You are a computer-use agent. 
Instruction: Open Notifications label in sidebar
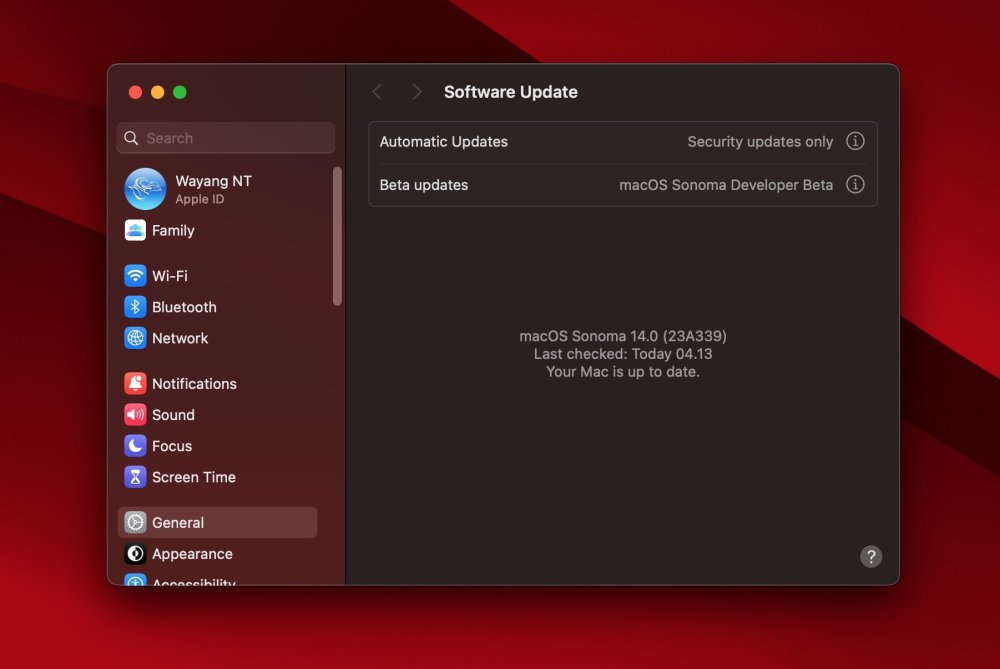coord(195,383)
